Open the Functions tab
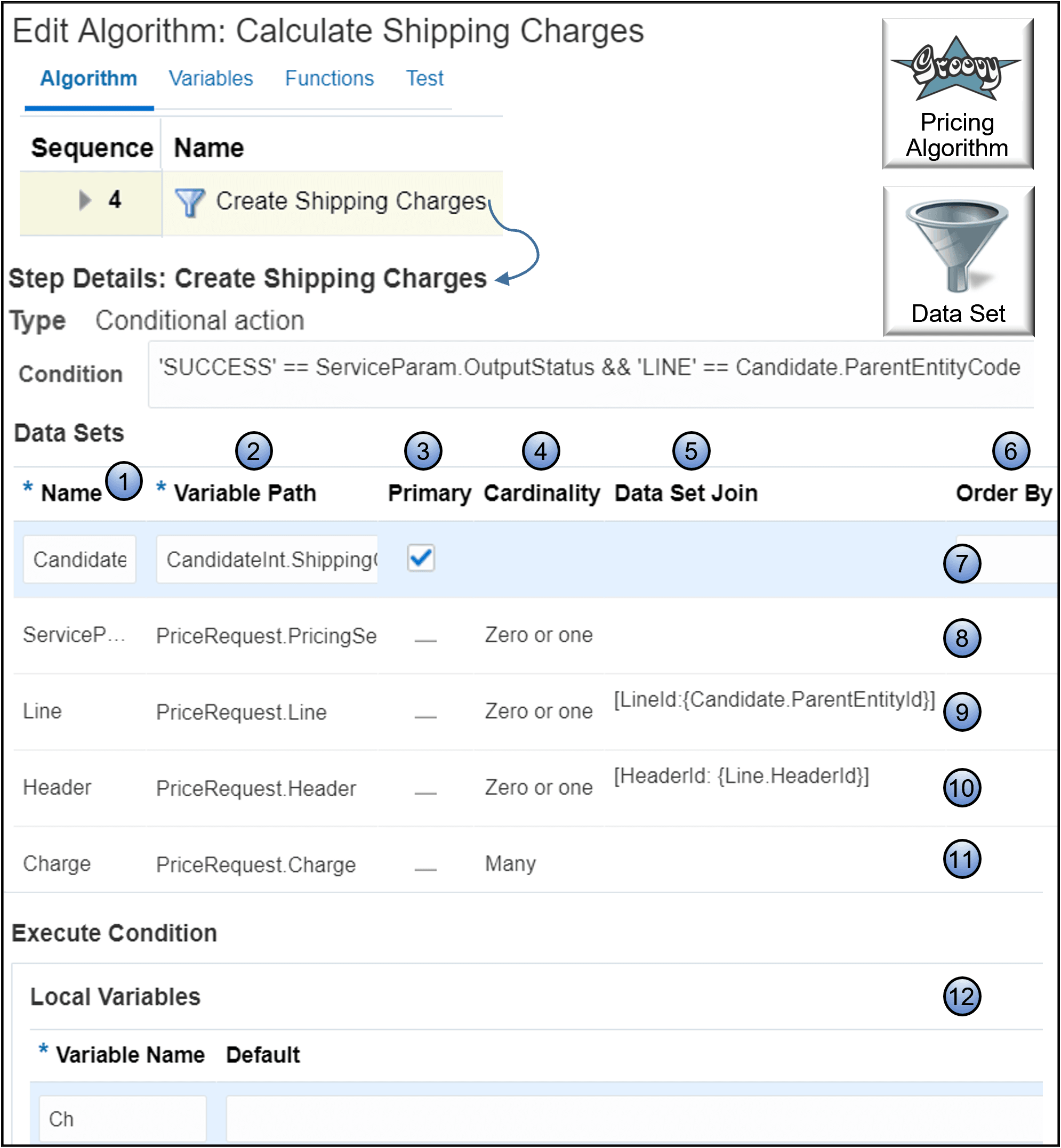 click(x=329, y=79)
